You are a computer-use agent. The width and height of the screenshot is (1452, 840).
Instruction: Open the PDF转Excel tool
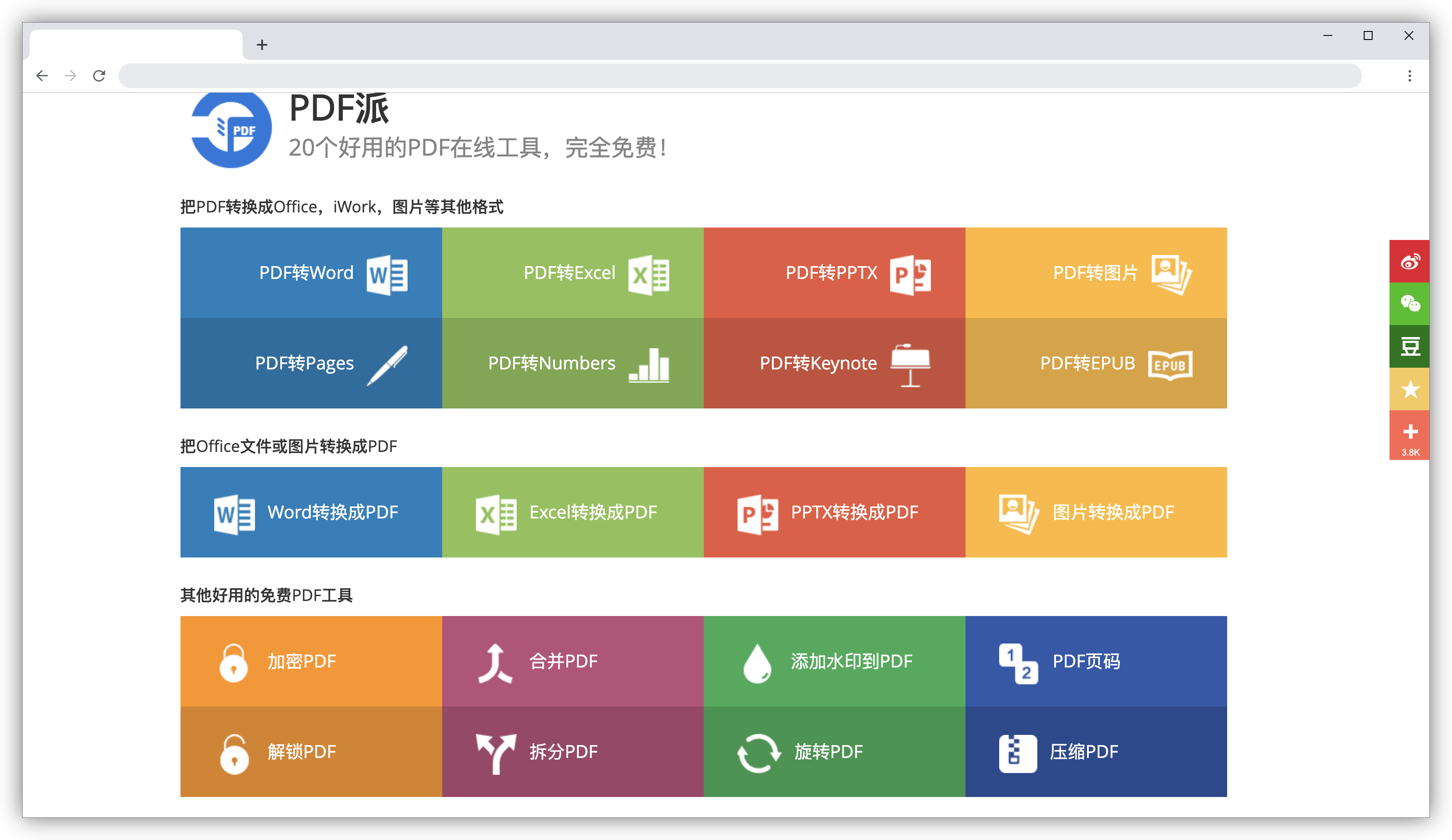tap(573, 272)
